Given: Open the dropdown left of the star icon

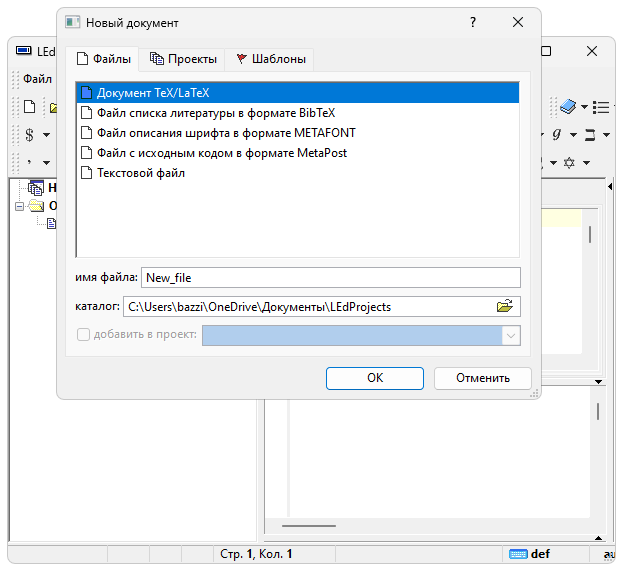Looking at the screenshot, I should pos(553,163).
